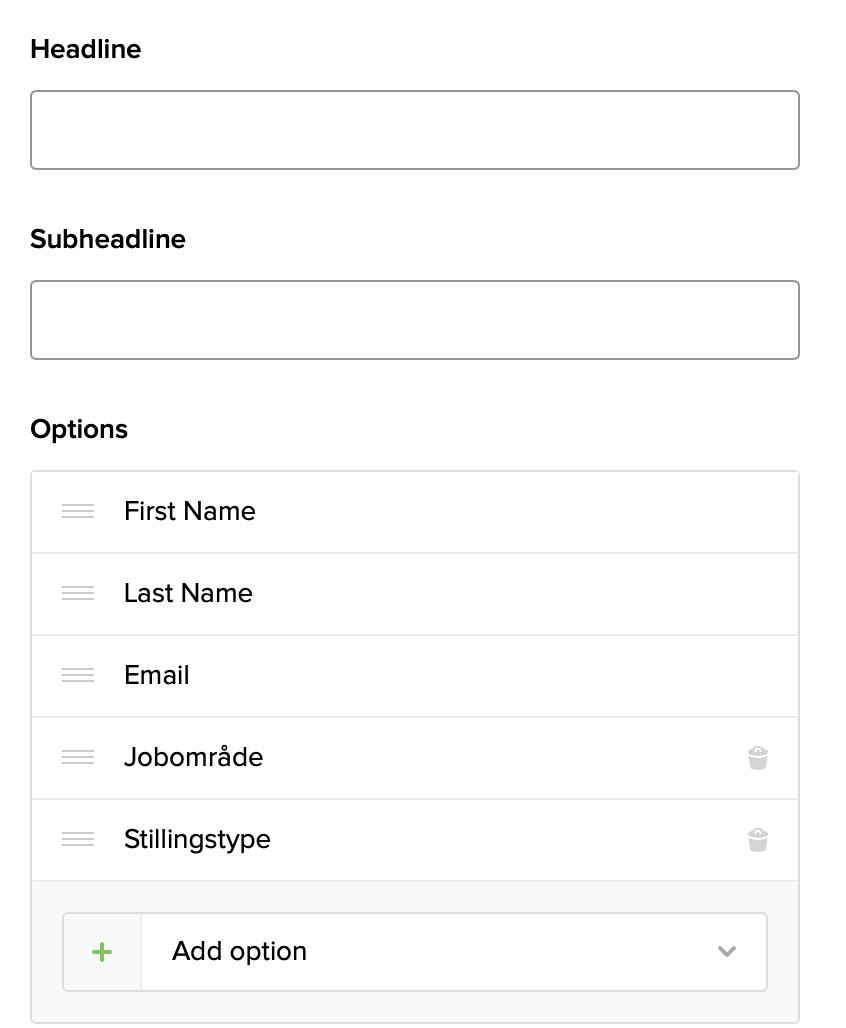The height and width of the screenshot is (1028, 846).
Task: Click the Email option label
Action: pyautogui.click(x=157, y=675)
